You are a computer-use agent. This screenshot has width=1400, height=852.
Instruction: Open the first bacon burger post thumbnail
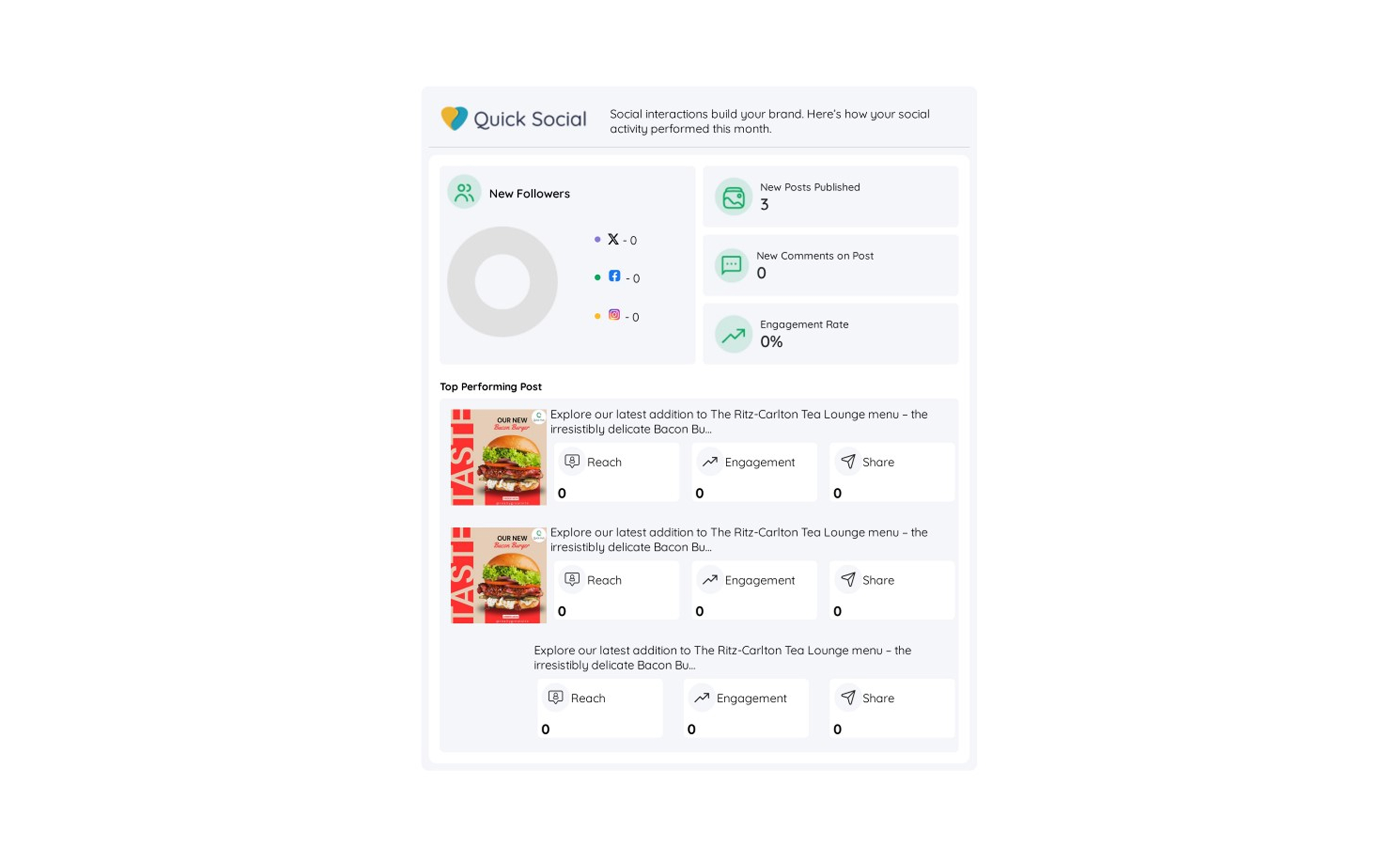coord(498,457)
